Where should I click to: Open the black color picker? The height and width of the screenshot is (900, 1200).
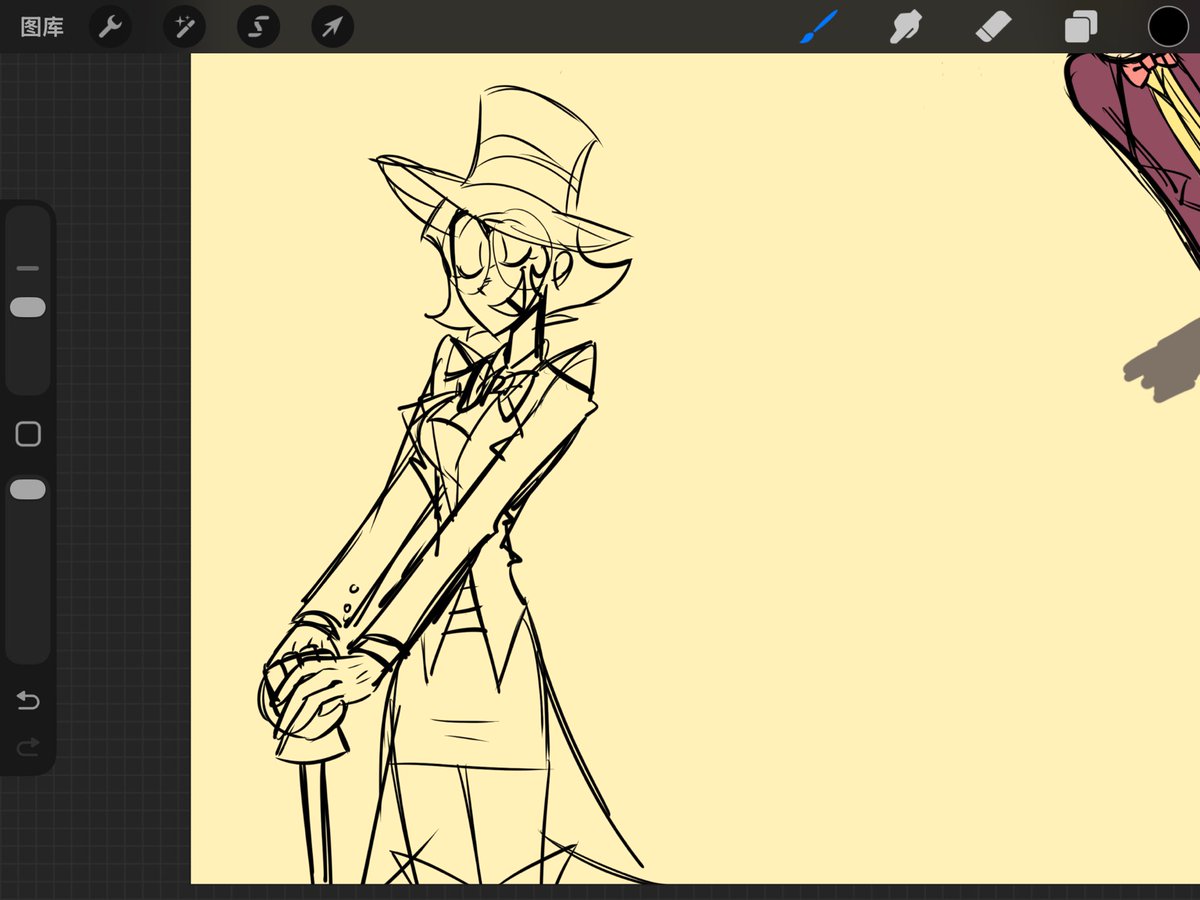pyautogui.click(x=1167, y=27)
